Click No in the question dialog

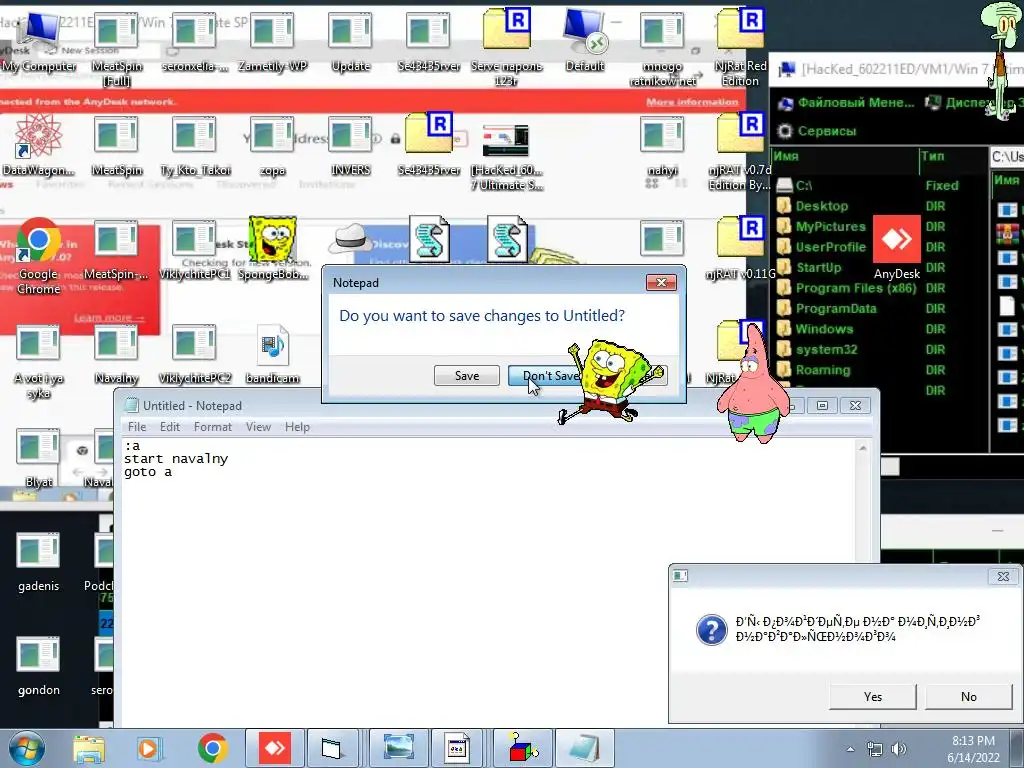968,696
